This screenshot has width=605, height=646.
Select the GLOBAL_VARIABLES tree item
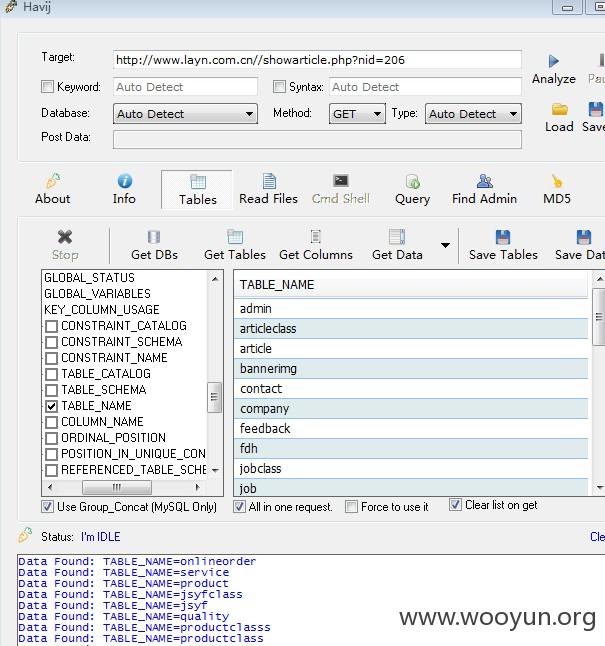tap(97, 294)
